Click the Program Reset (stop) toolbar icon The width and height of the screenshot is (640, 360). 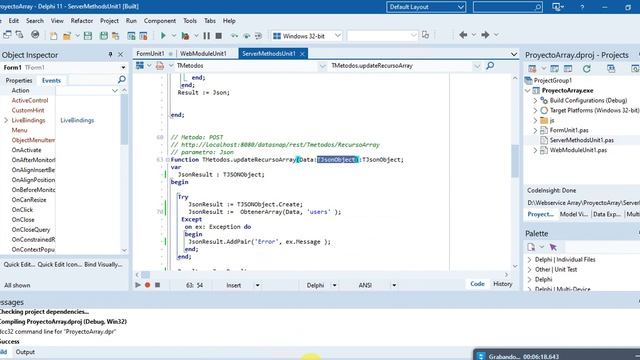(219, 36)
